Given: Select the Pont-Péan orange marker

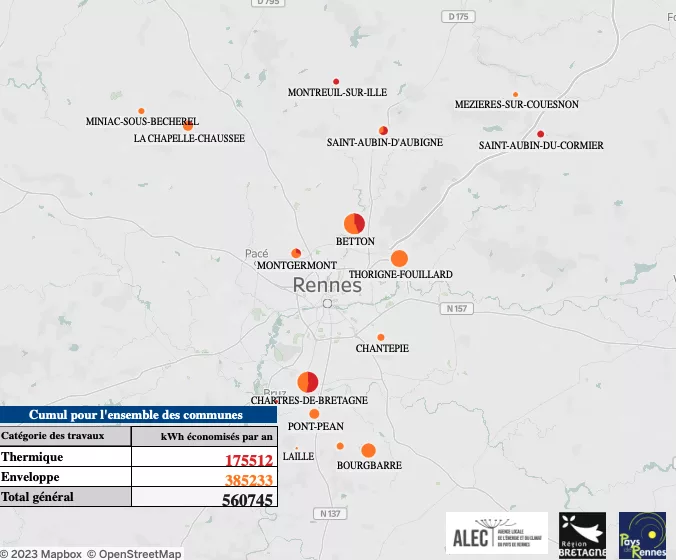Looking at the screenshot, I should (314, 414).
